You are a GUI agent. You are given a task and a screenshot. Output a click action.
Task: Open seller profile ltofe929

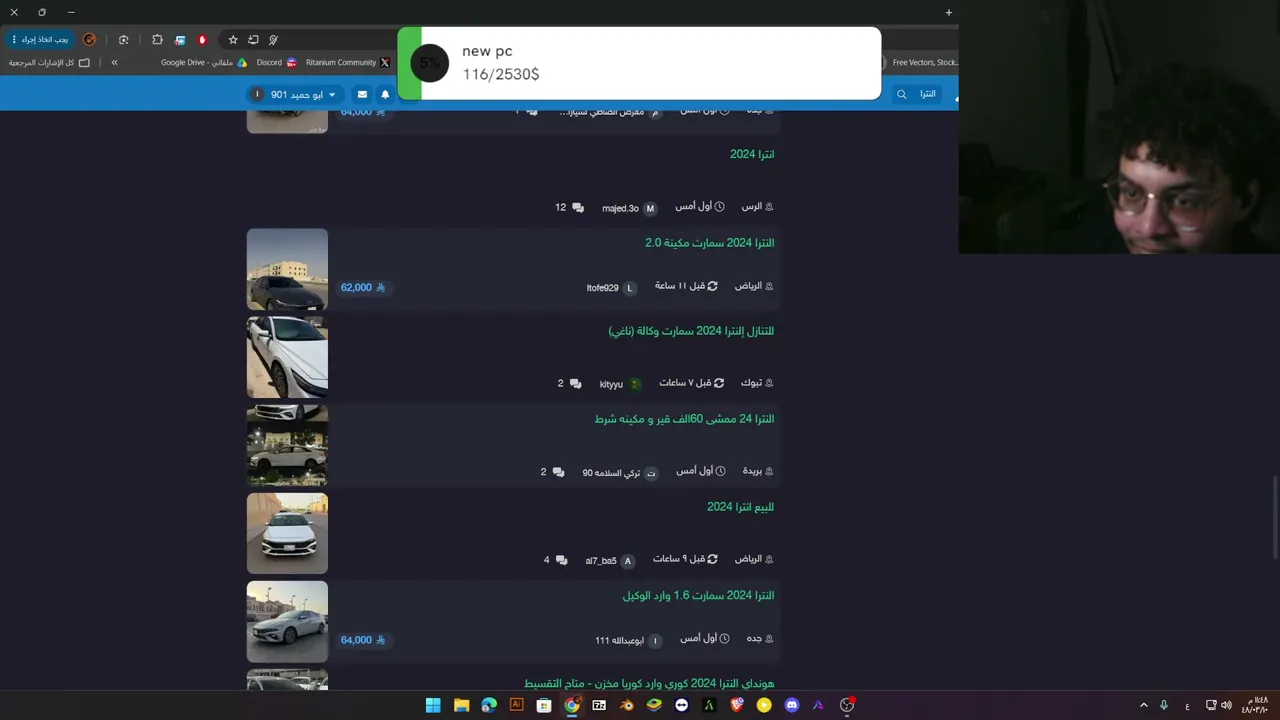(x=611, y=288)
